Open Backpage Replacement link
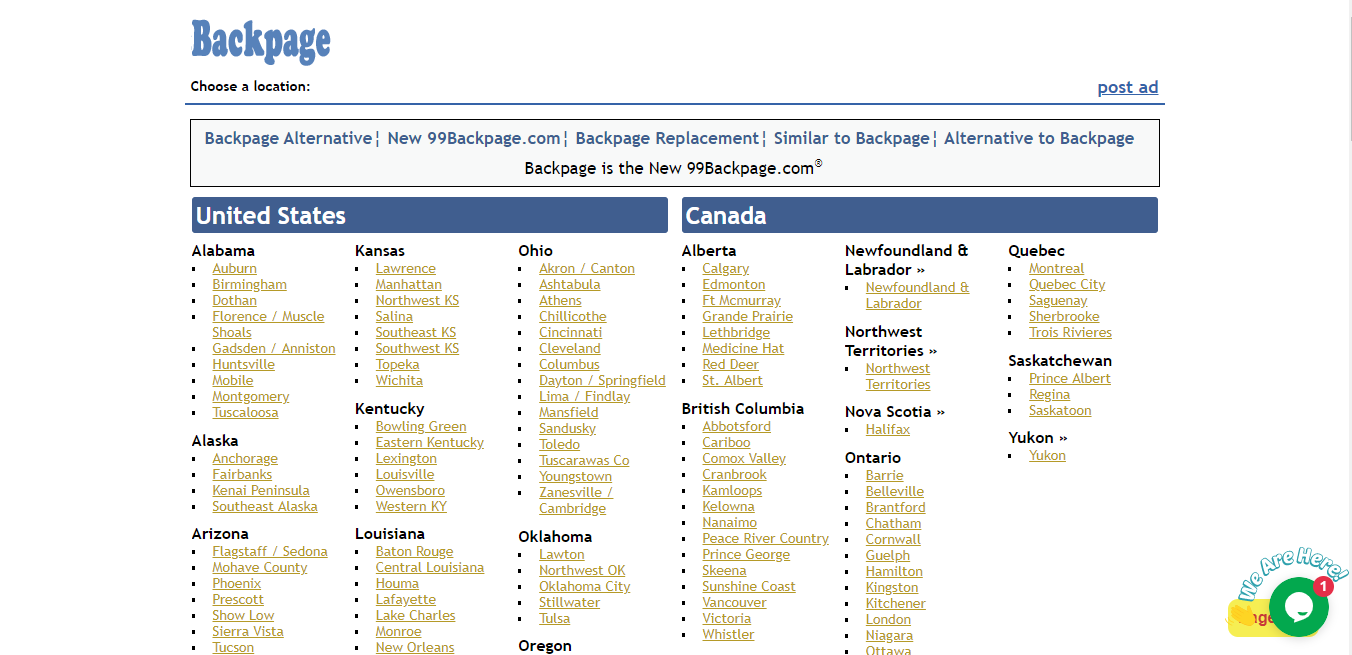 (x=667, y=138)
